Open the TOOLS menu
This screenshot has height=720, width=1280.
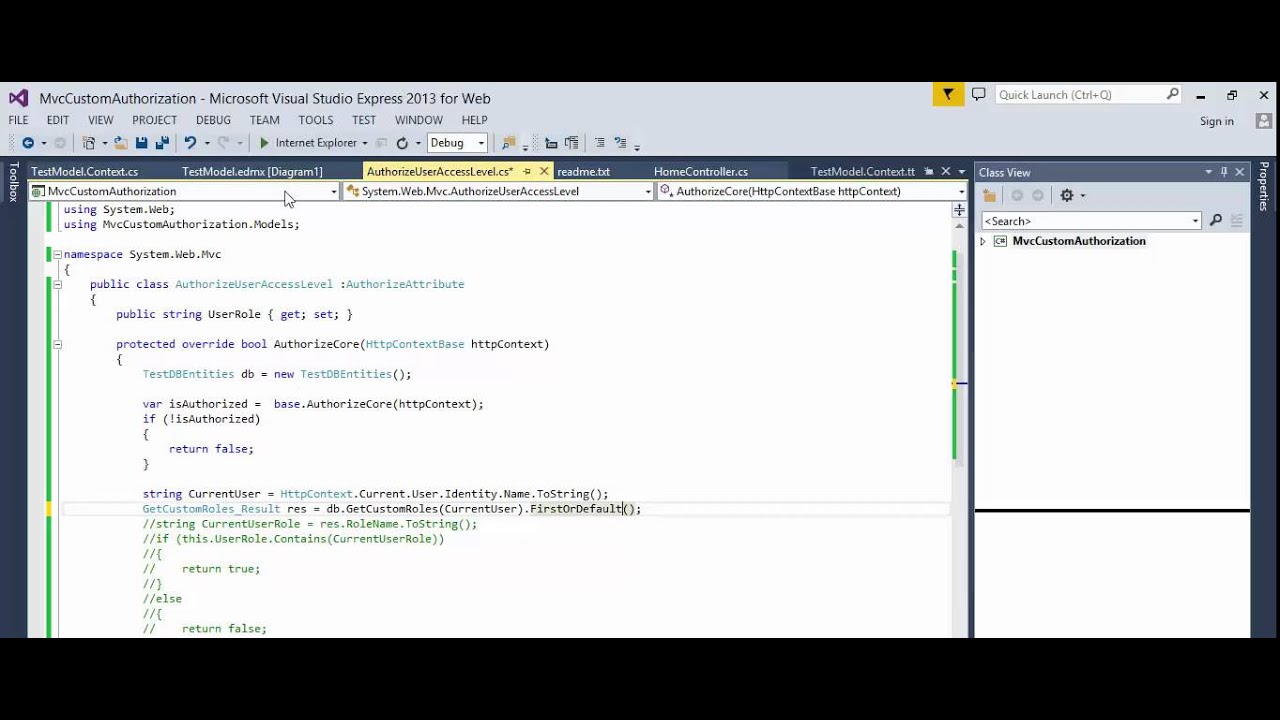(x=315, y=120)
